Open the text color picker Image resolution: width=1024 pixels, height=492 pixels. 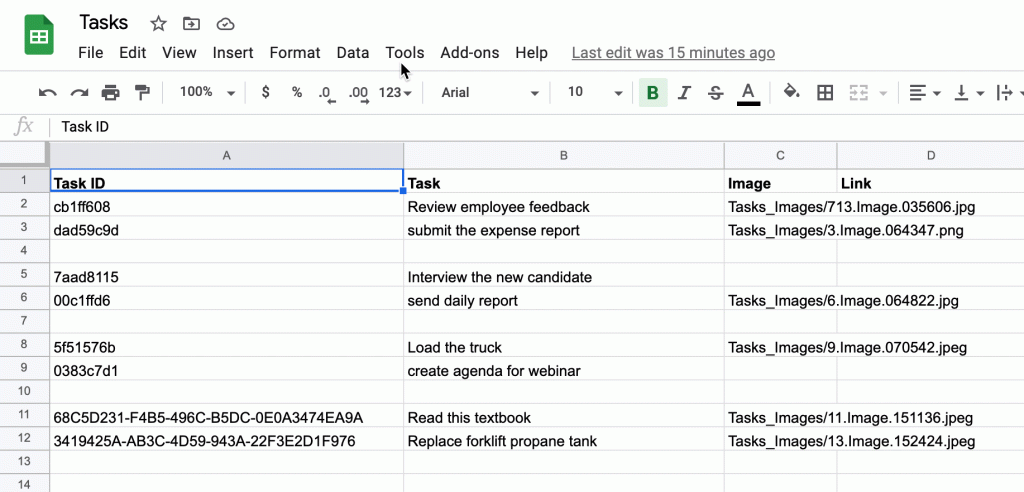[748, 93]
